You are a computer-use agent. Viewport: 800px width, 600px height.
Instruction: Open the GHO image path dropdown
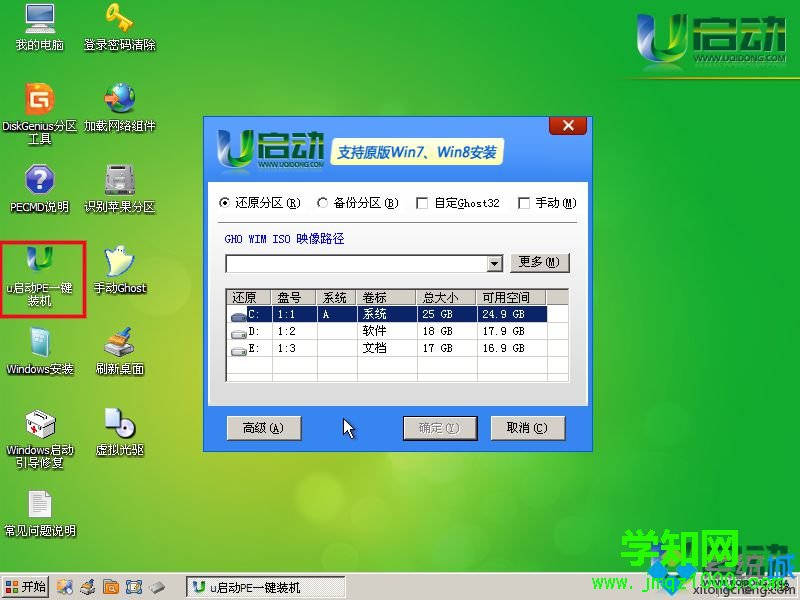coord(494,263)
